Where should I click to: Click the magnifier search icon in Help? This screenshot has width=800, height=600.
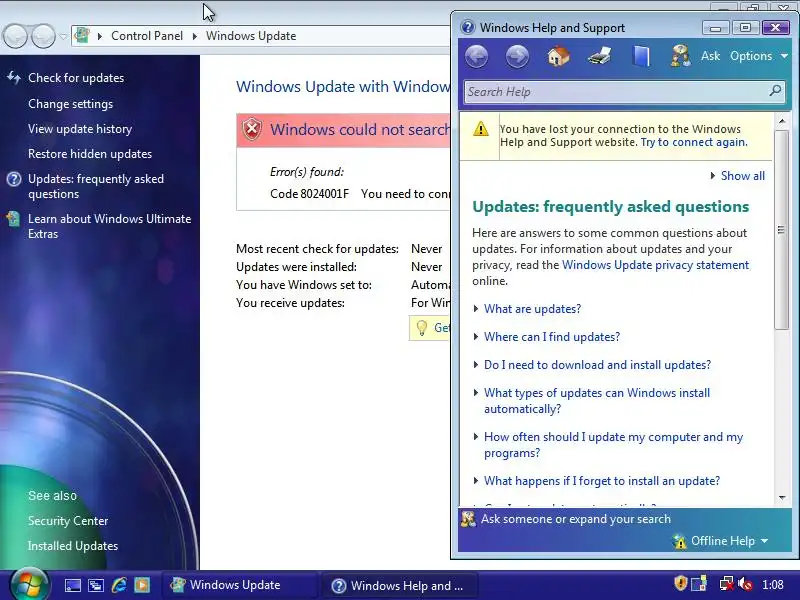(x=775, y=91)
